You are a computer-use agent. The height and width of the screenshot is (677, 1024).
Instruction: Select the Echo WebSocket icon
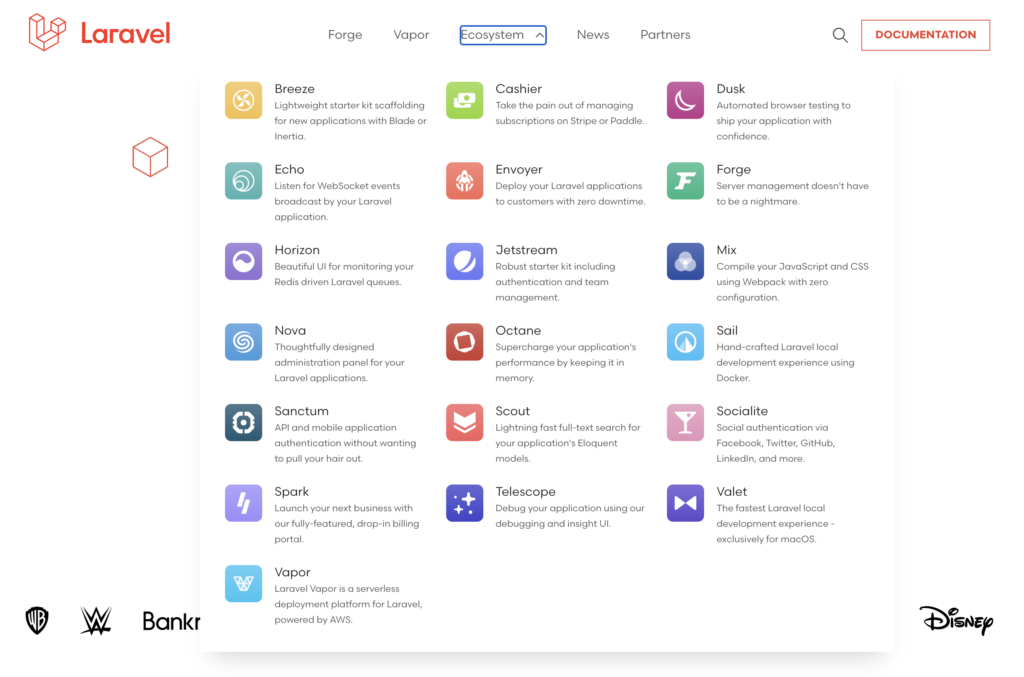click(243, 181)
